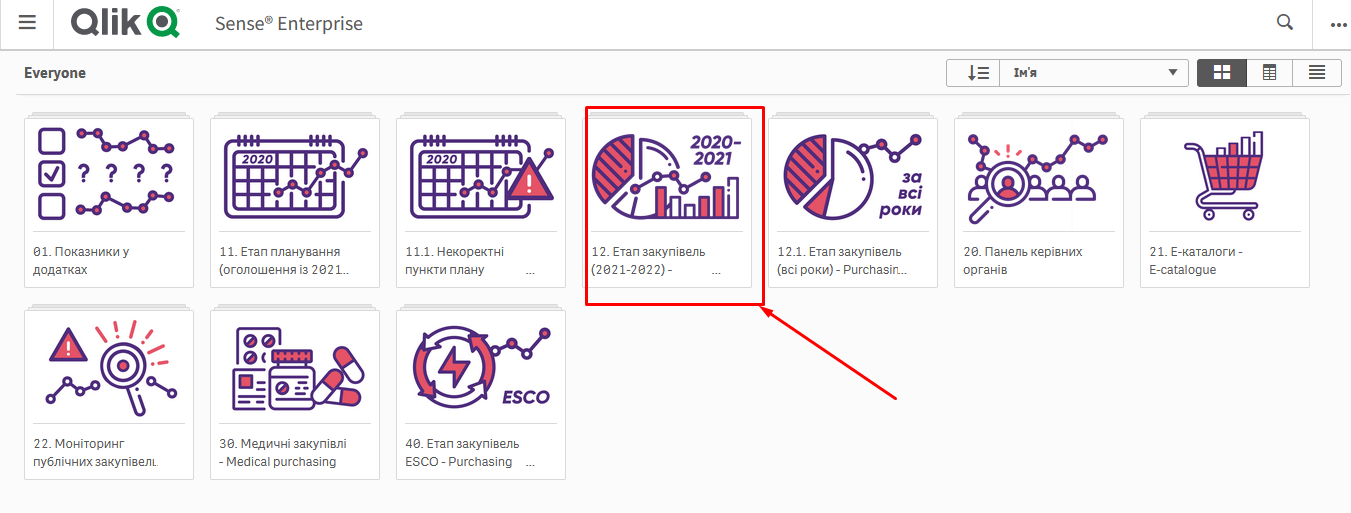Open the search magnifier icon
This screenshot has height=513, width=1351.
click(x=1285, y=23)
